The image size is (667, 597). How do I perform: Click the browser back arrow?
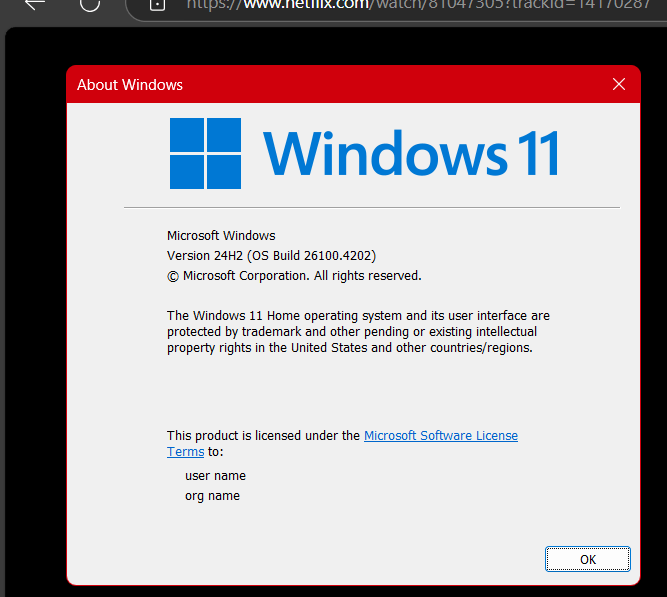click(35, 4)
